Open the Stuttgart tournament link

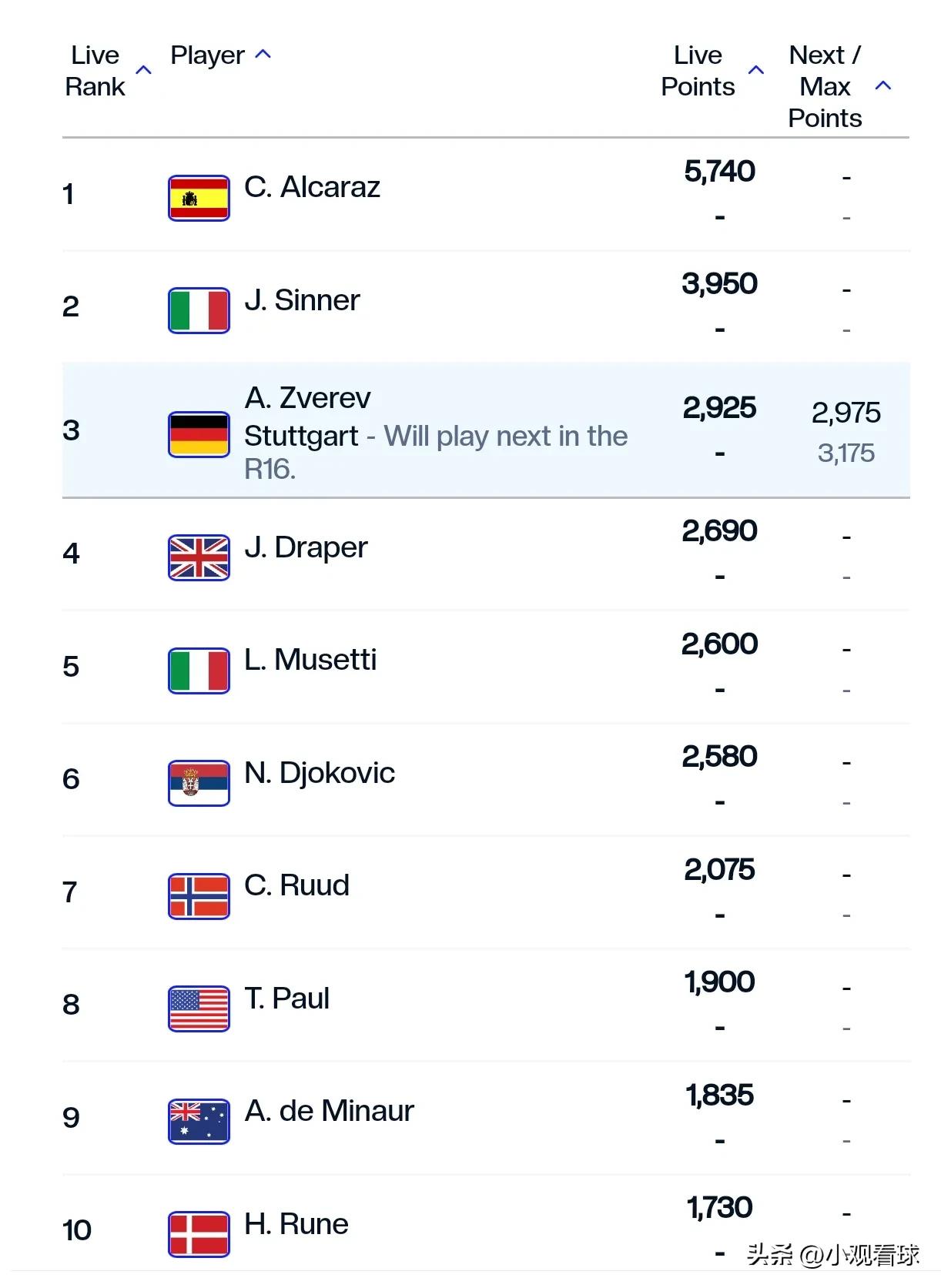click(x=301, y=436)
